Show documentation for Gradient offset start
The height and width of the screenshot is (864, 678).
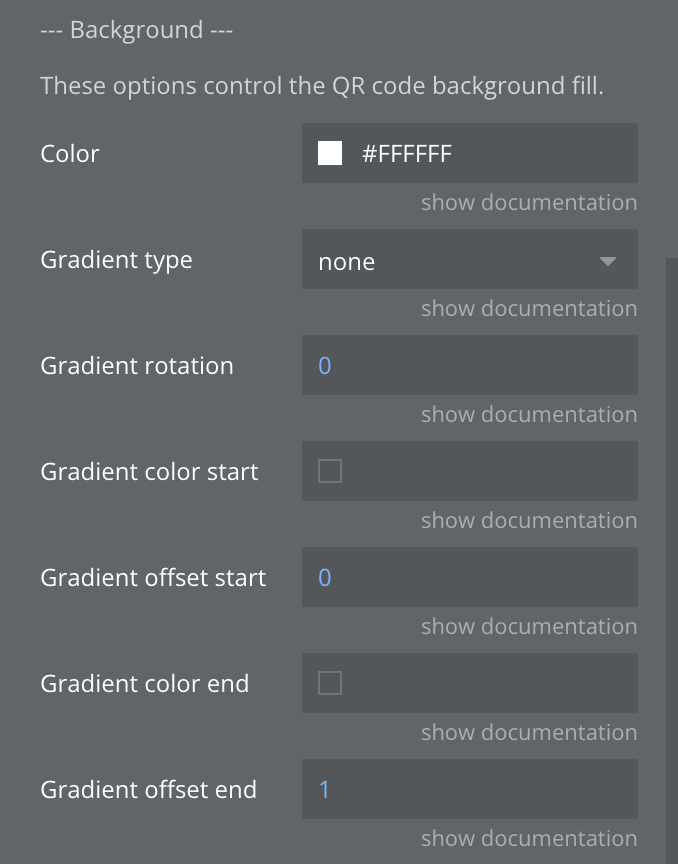[528, 626]
